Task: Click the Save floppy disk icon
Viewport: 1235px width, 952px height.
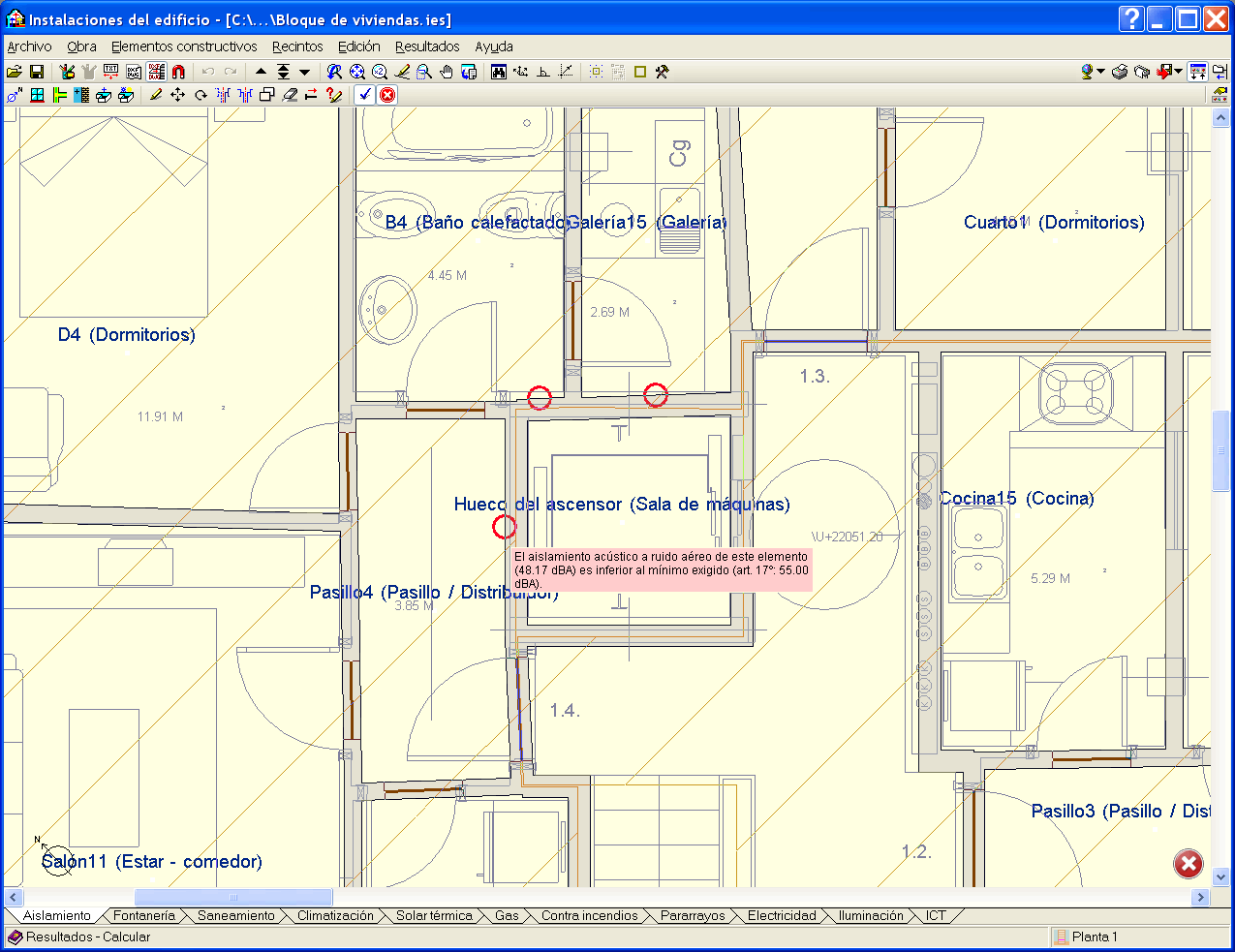Action: (37, 72)
